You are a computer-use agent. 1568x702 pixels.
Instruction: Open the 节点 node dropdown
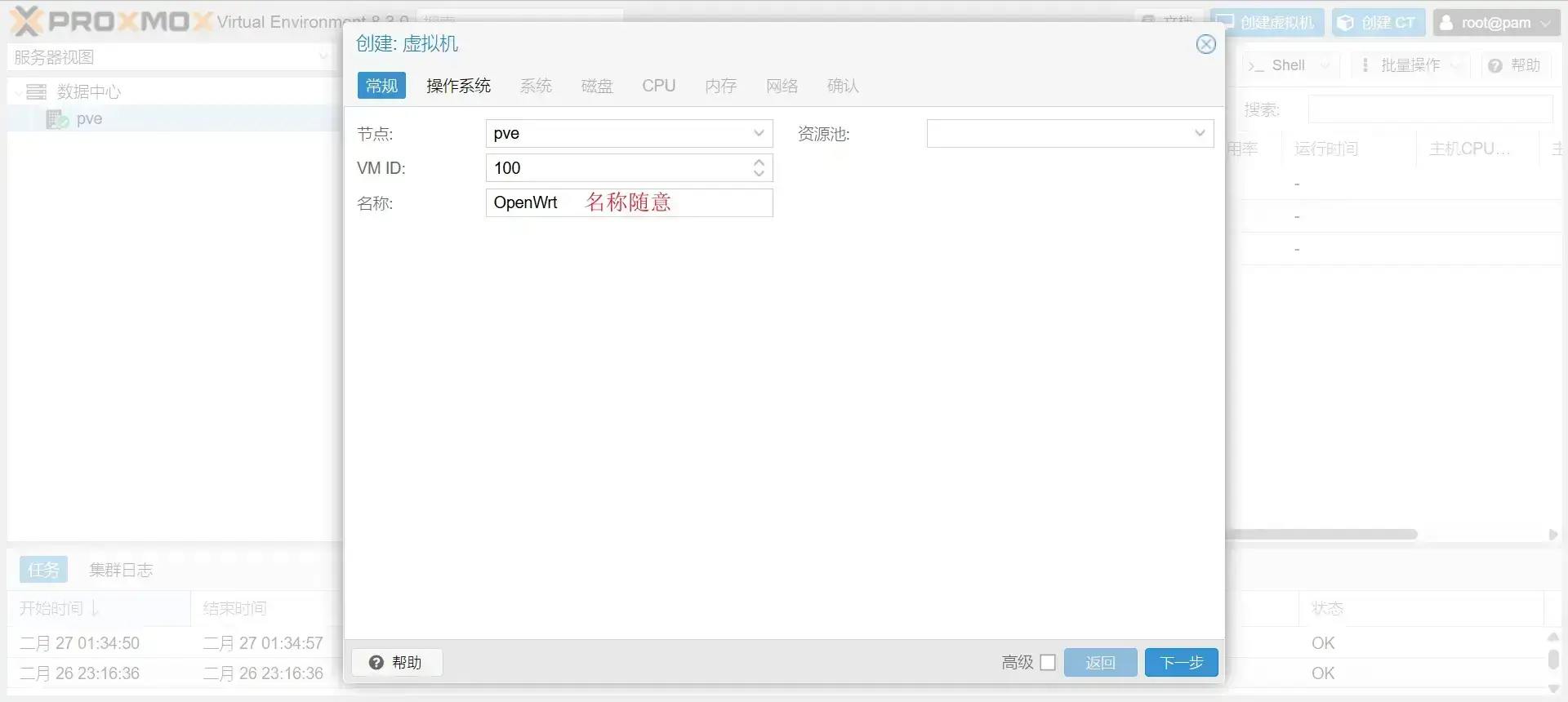point(758,133)
